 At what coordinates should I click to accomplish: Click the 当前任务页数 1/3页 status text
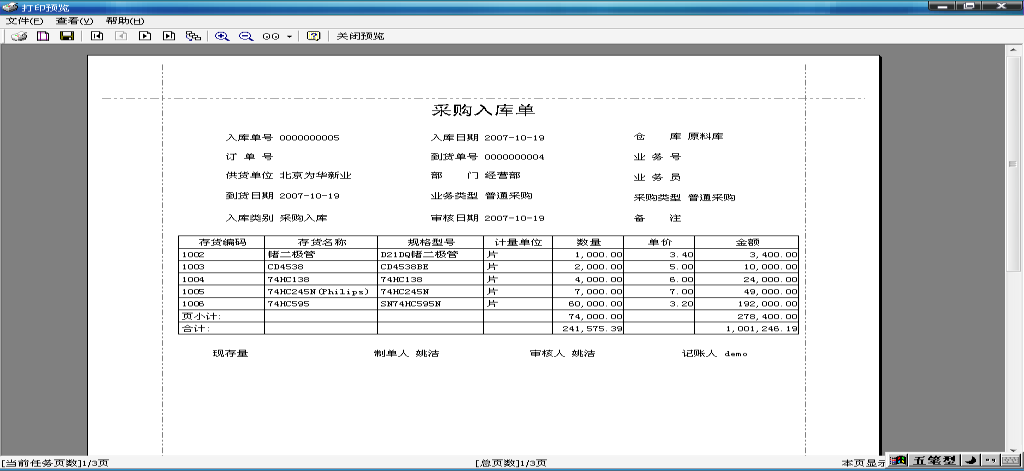pyautogui.click(x=55, y=463)
